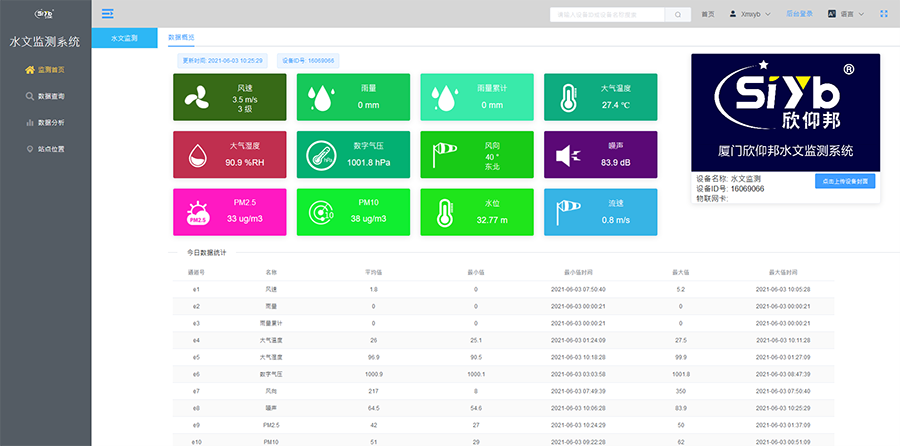Image resolution: width=900 pixels, height=446 pixels.
Task: Click the 今日数据统计 section heading
Action: coord(206,253)
